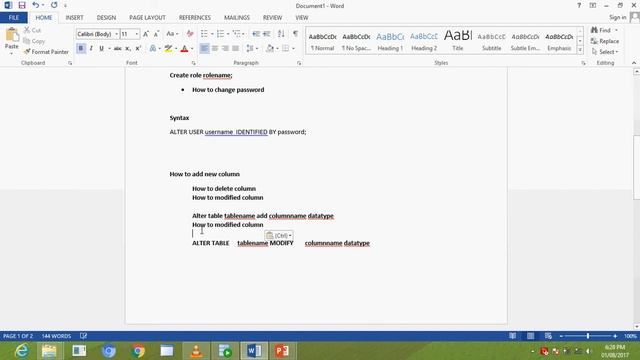640x360 pixels.
Task: Switch to Read Mode view
Action: coord(512,336)
